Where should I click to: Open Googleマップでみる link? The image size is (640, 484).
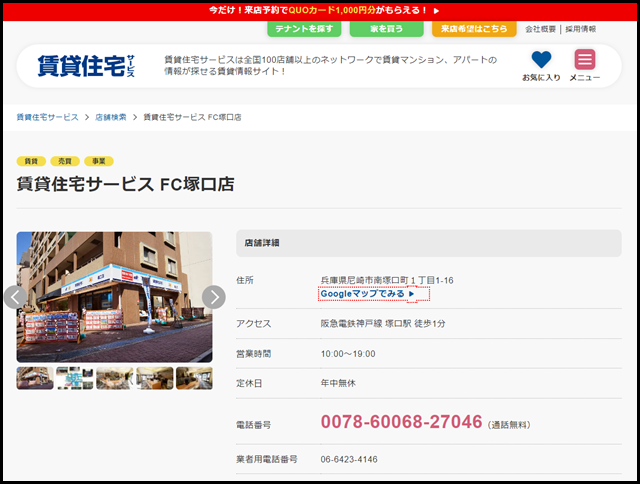[x=367, y=294]
